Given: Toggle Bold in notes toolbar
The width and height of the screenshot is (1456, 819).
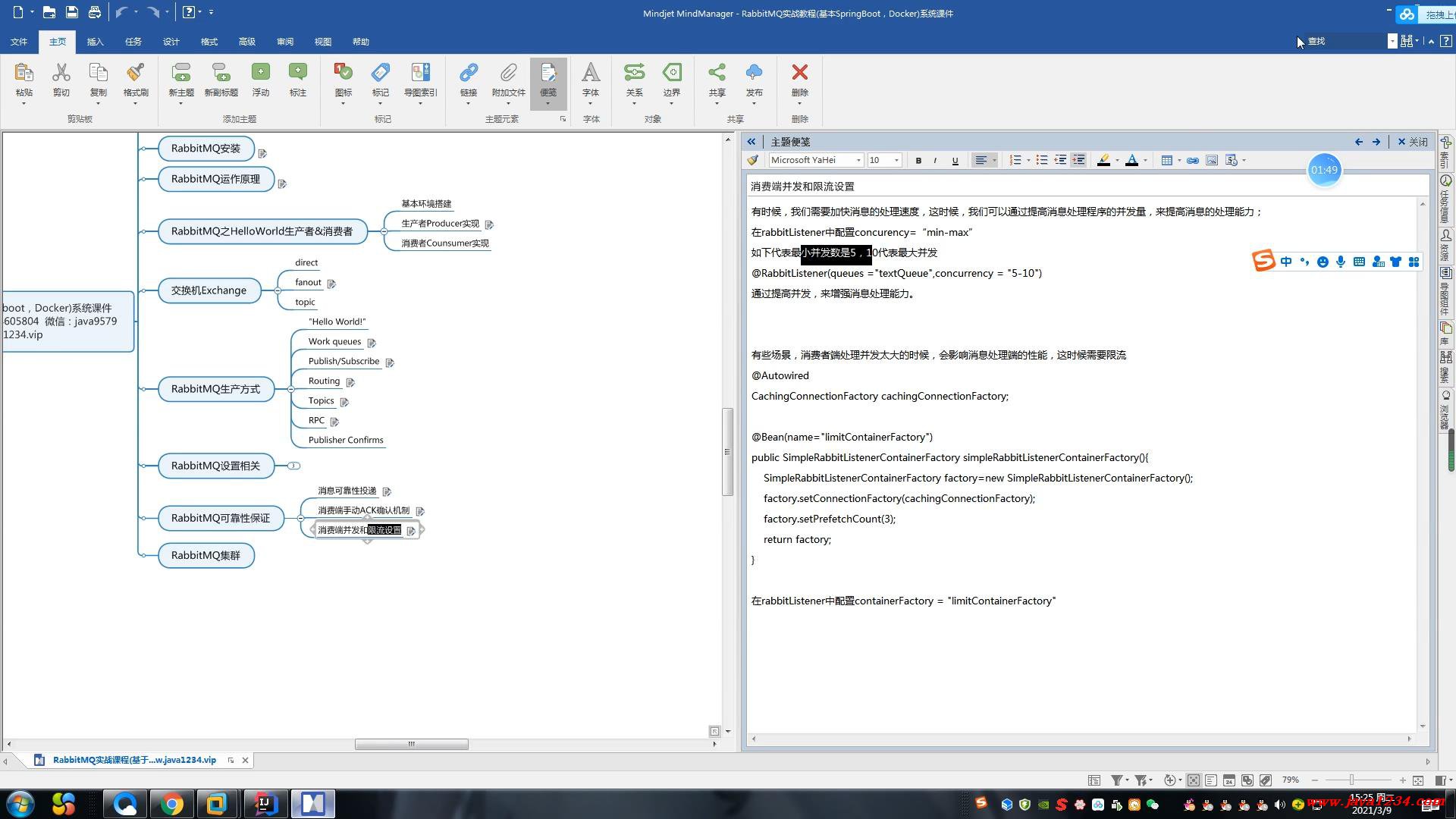Looking at the screenshot, I should (918, 160).
